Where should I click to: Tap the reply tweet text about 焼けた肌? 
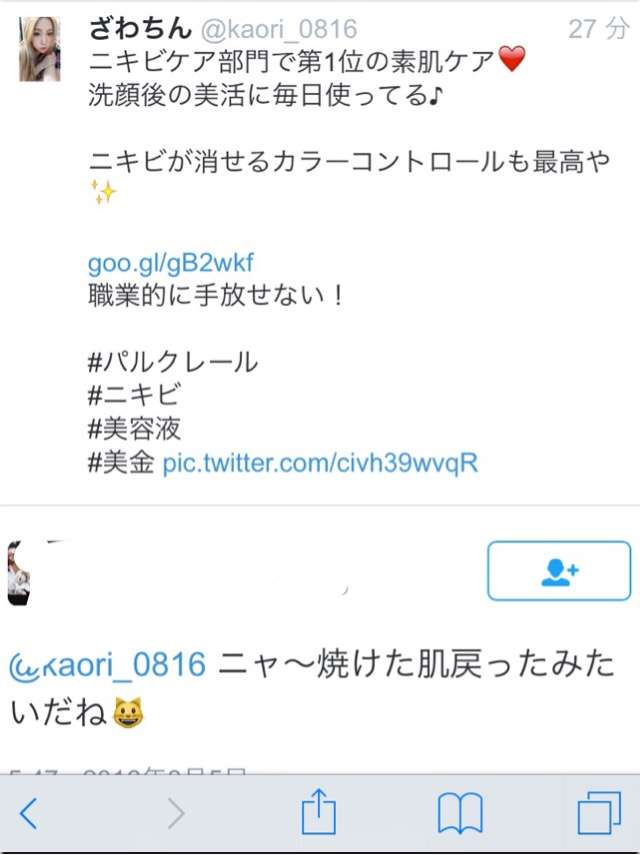click(x=312, y=688)
